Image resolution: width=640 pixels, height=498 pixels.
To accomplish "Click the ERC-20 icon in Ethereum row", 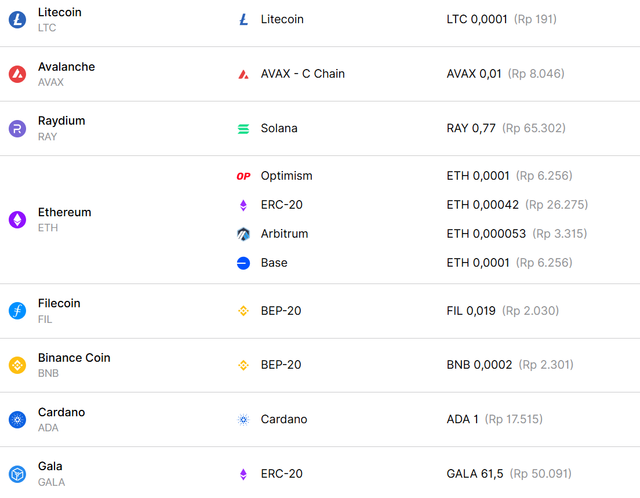I will tap(243, 205).
